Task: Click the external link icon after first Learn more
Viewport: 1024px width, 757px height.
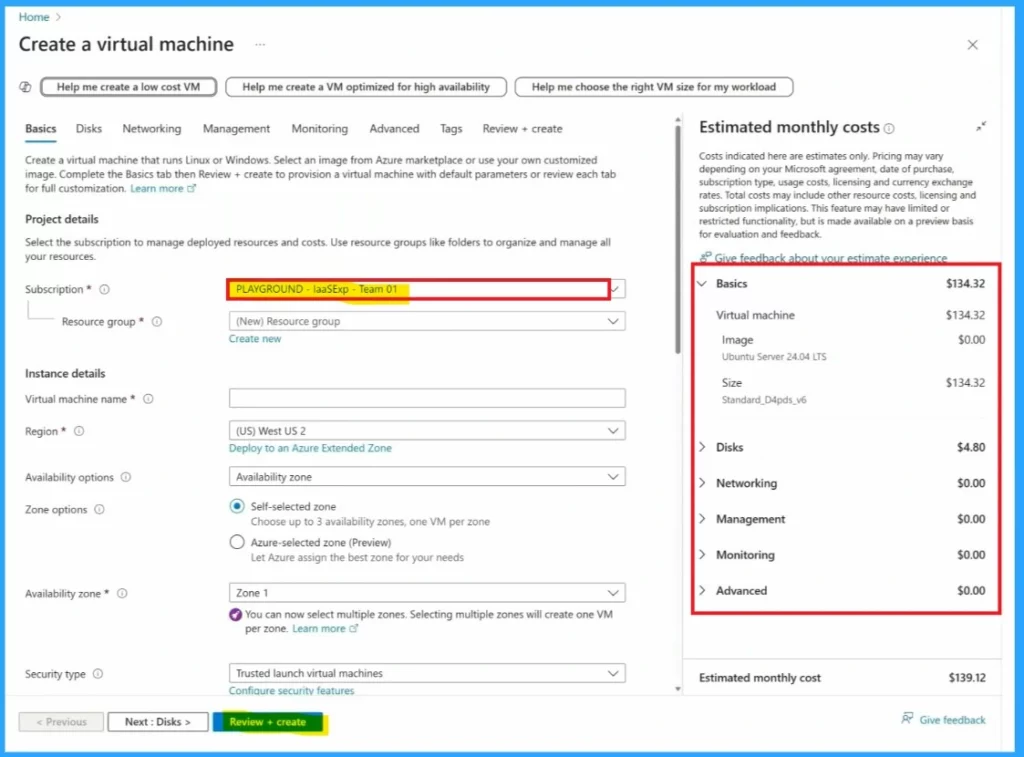Action: pyautogui.click(x=191, y=188)
